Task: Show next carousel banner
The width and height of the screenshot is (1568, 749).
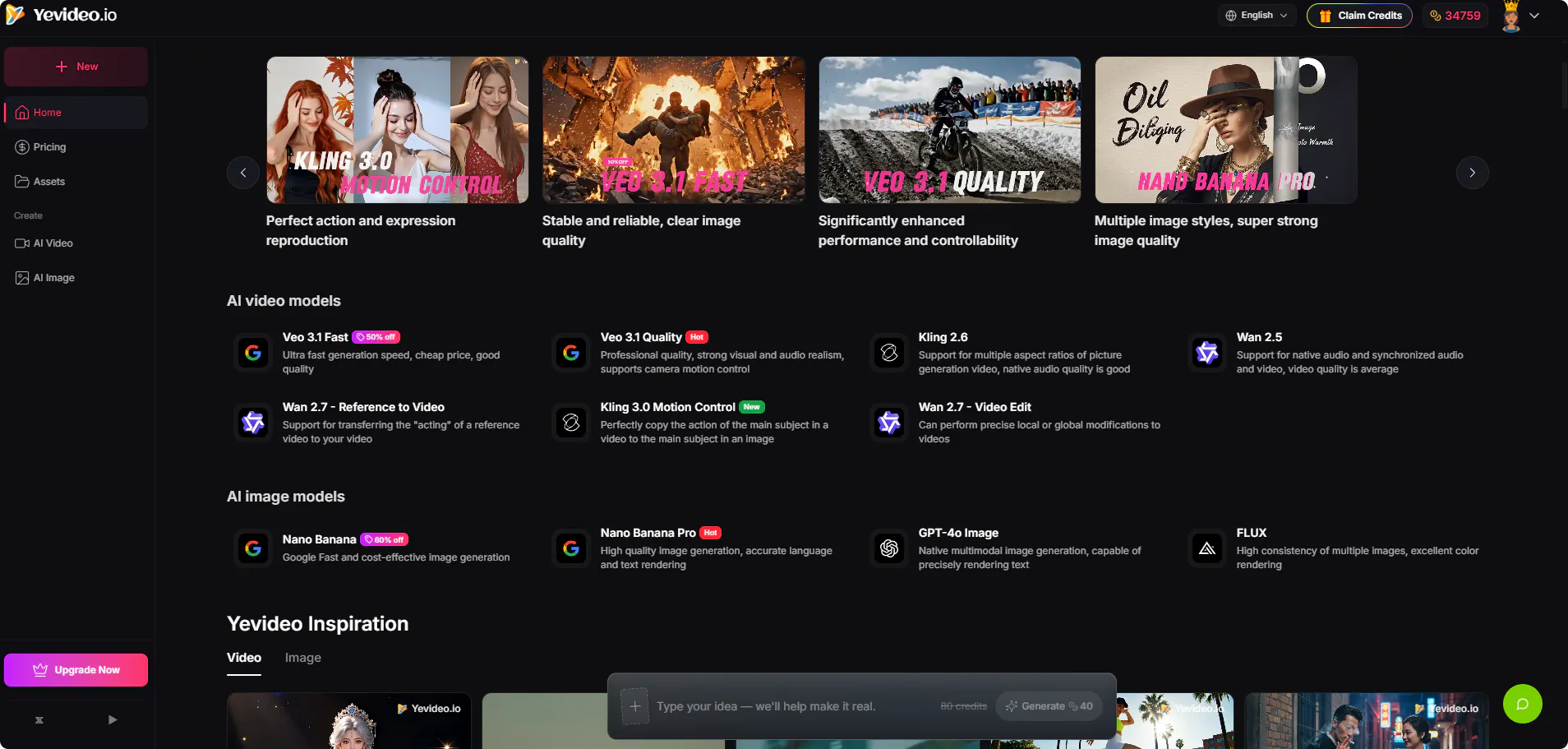Action: [1473, 173]
